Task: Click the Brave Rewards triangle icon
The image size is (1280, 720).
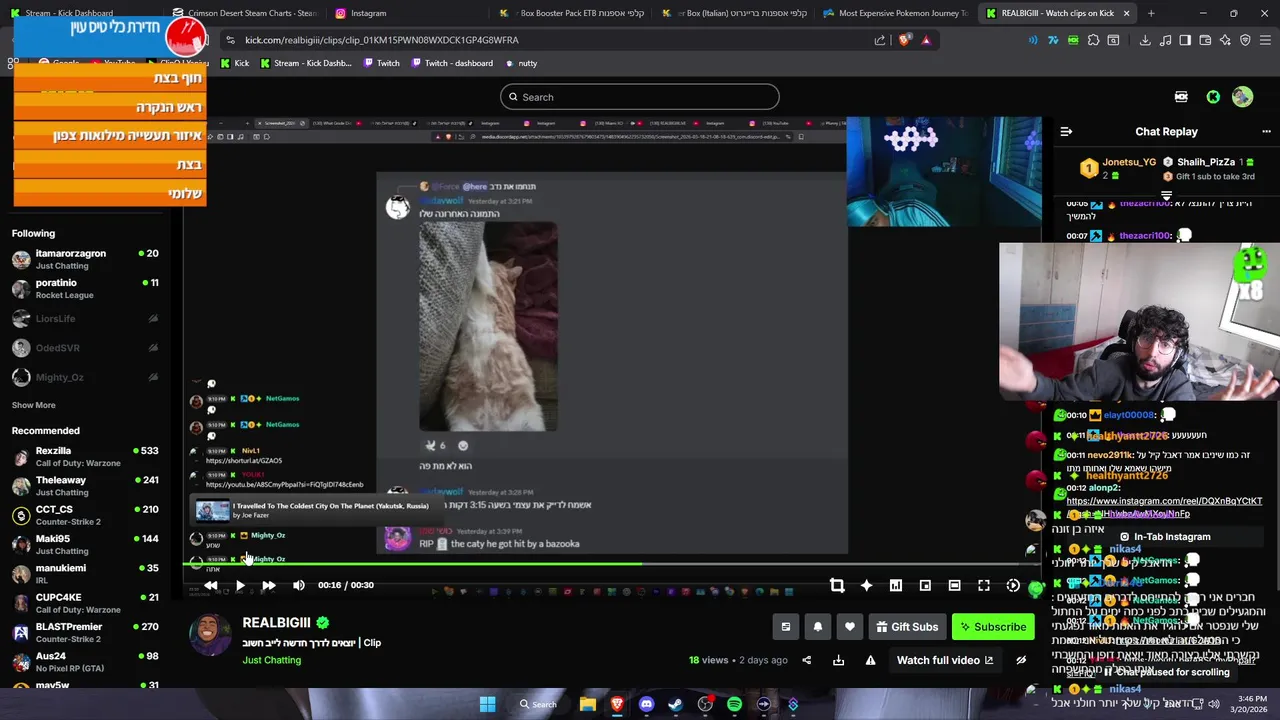Action: [926, 40]
